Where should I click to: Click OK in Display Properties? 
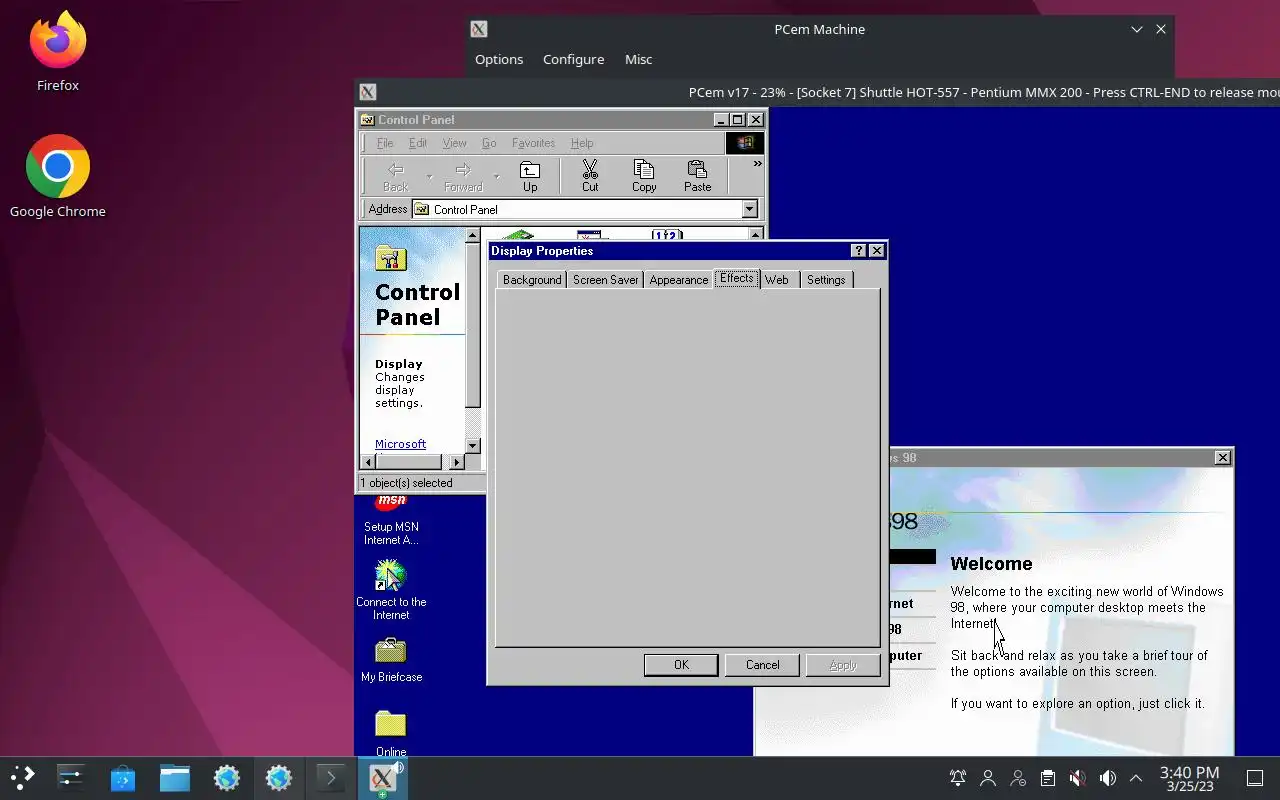click(x=681, y=665)
